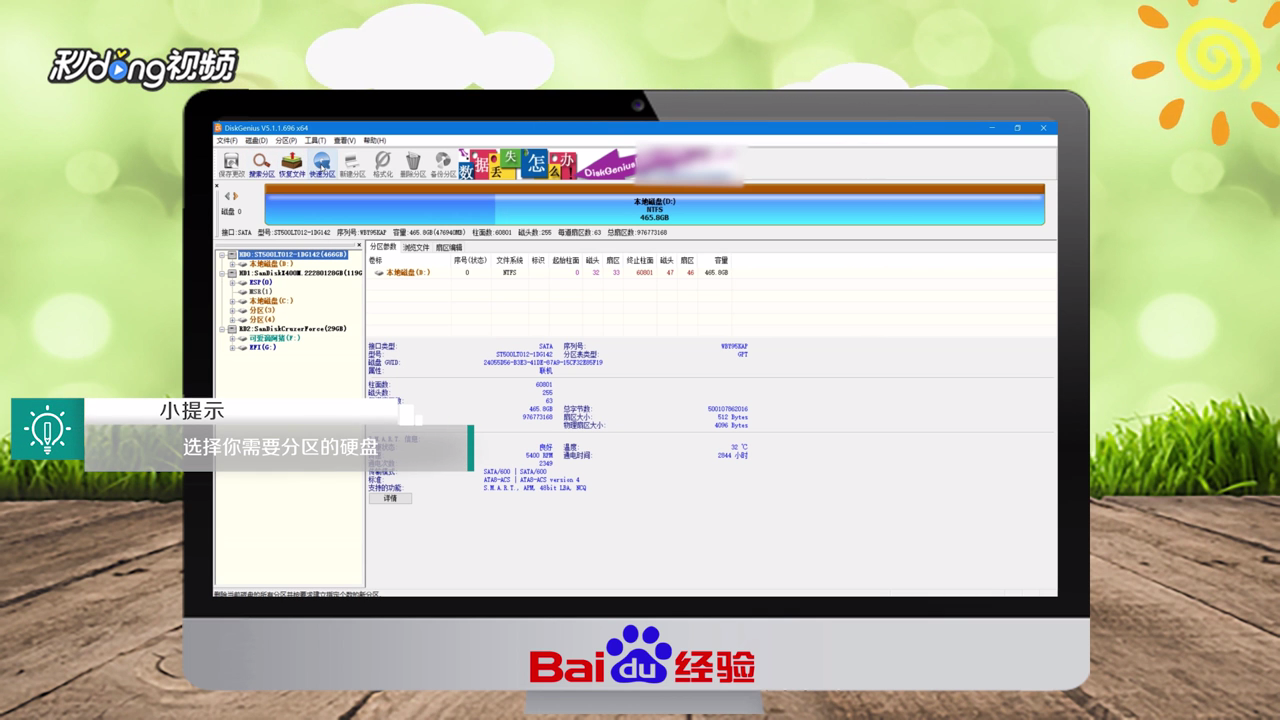
Task: Open the 分区(P) menu
Action: coord(286,141)
